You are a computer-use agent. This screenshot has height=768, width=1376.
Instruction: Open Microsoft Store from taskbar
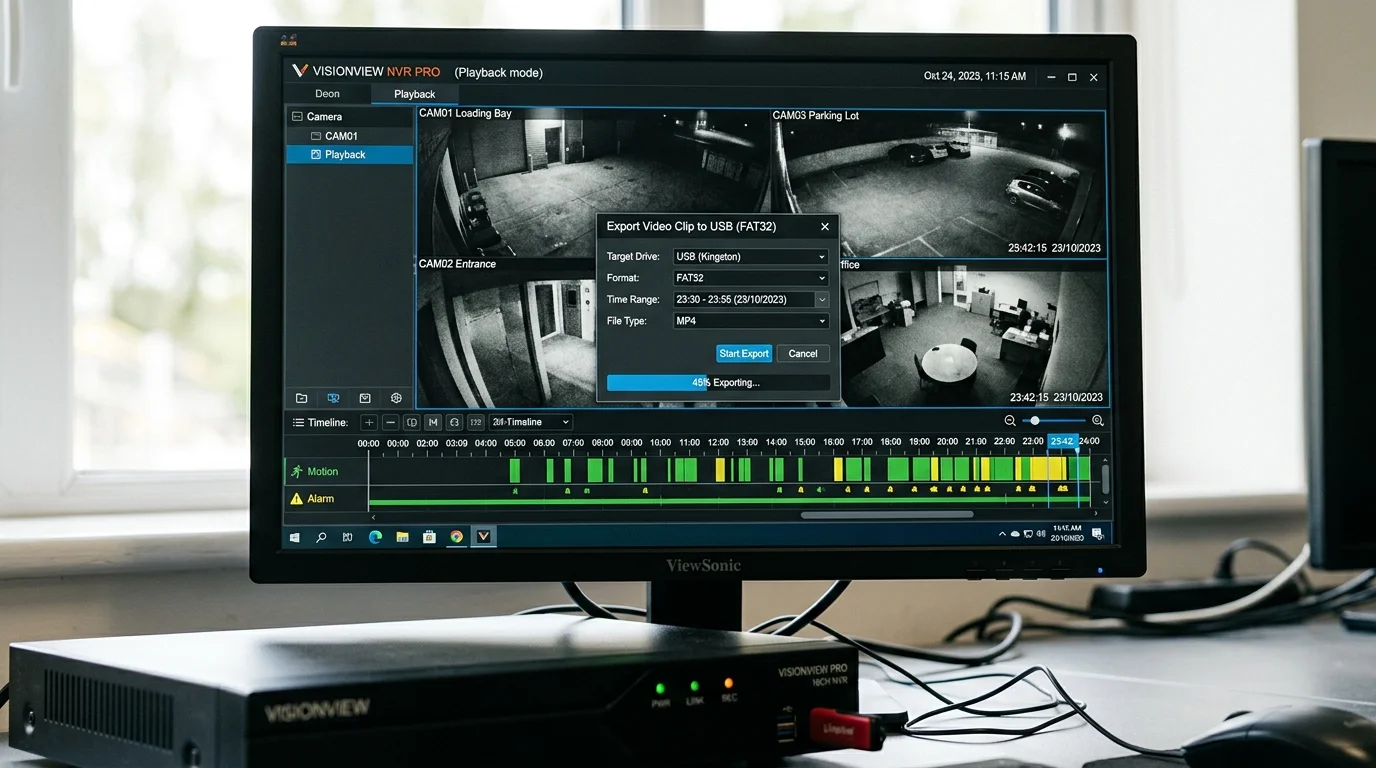pyautogui.click(x=429, y=537)
